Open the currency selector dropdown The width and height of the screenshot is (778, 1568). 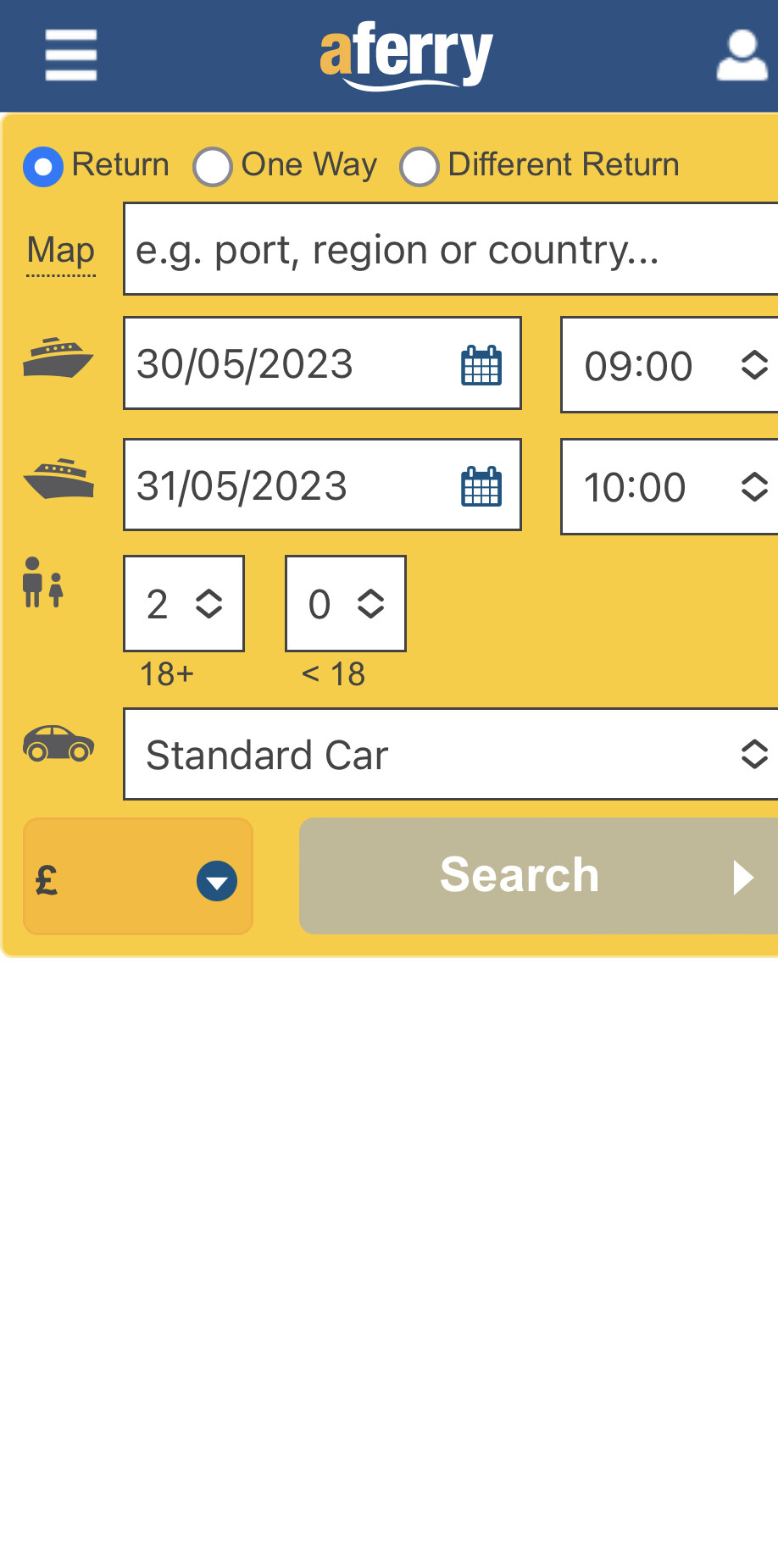[x=138, y=877]
